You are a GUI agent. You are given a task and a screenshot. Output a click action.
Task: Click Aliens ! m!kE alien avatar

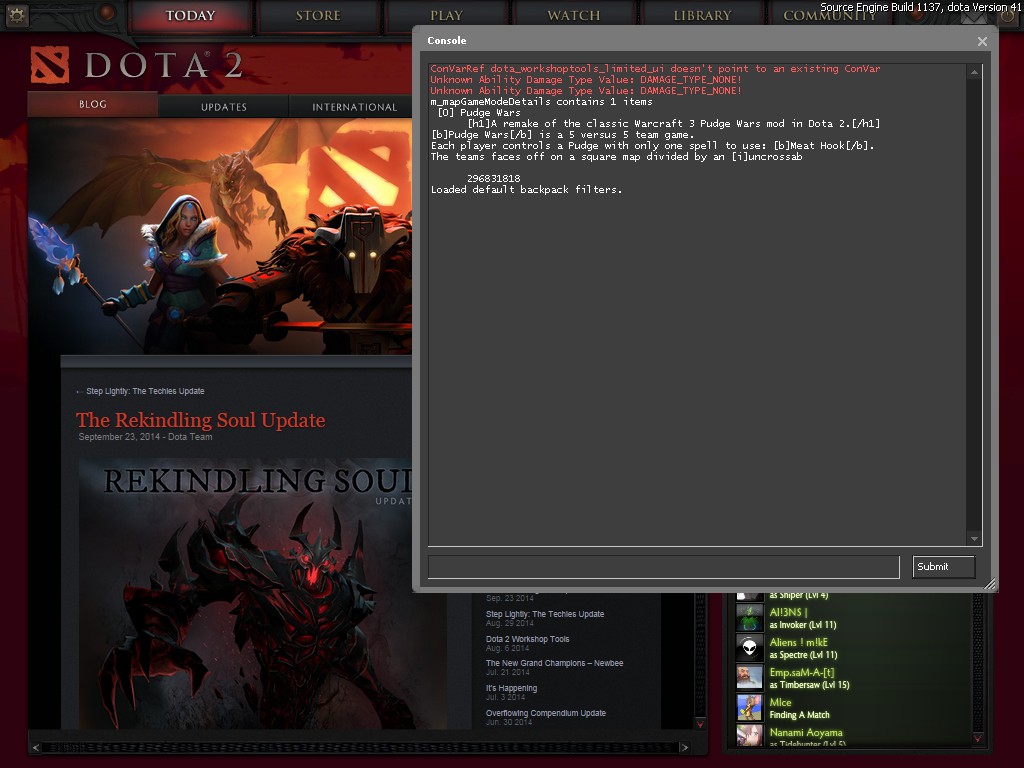pos(750,648)
